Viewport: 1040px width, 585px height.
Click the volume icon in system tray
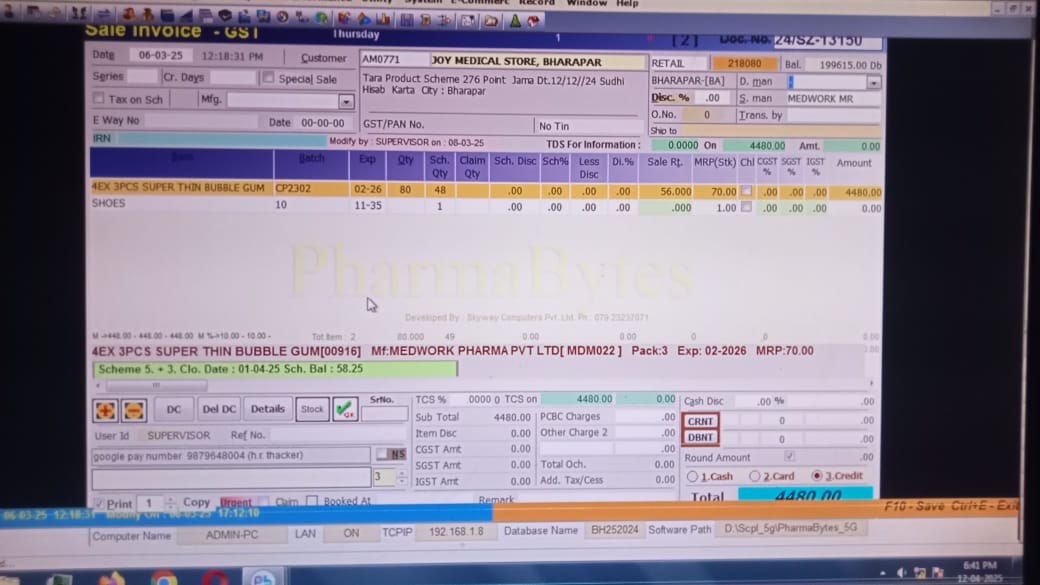point(902,573)
